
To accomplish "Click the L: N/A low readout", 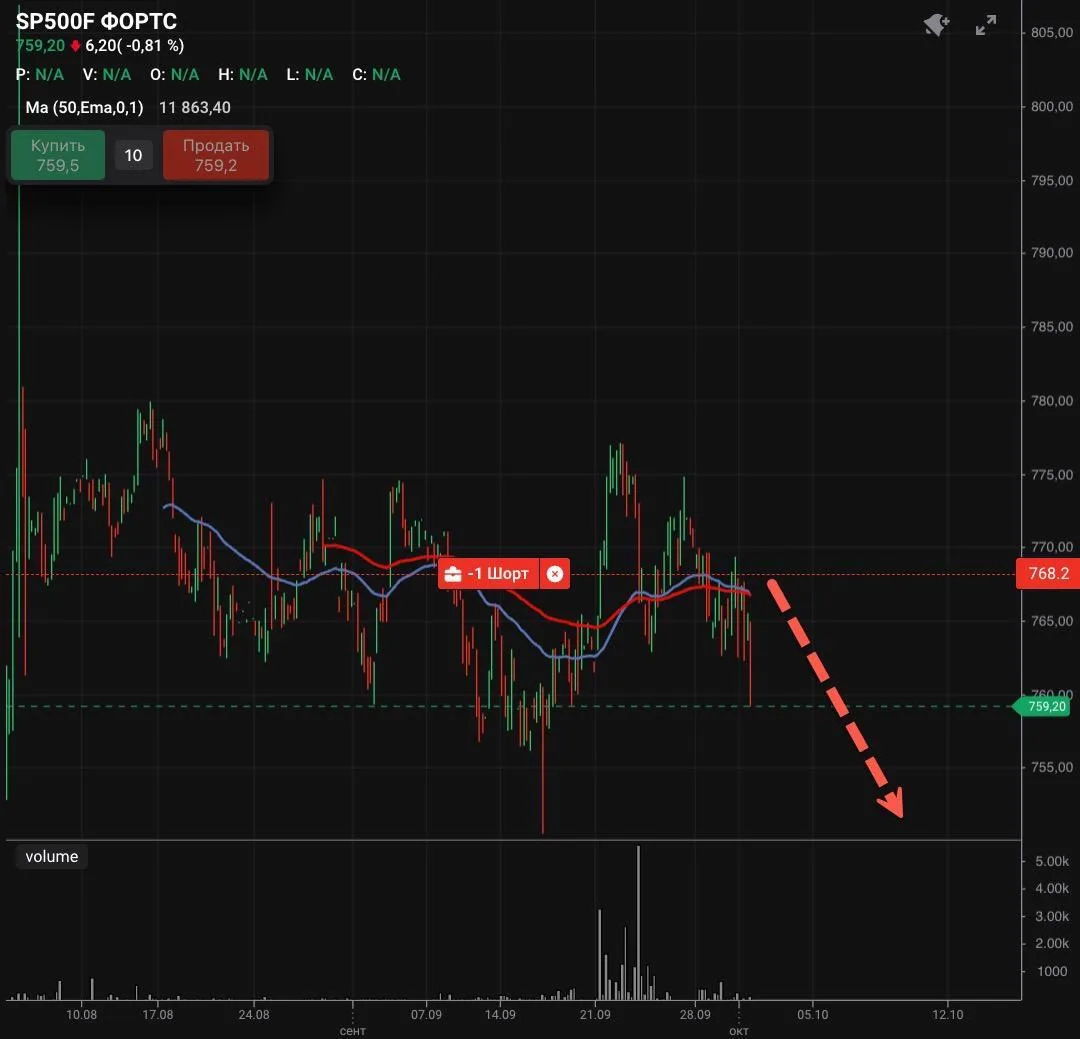I will [x=309, y=74].
